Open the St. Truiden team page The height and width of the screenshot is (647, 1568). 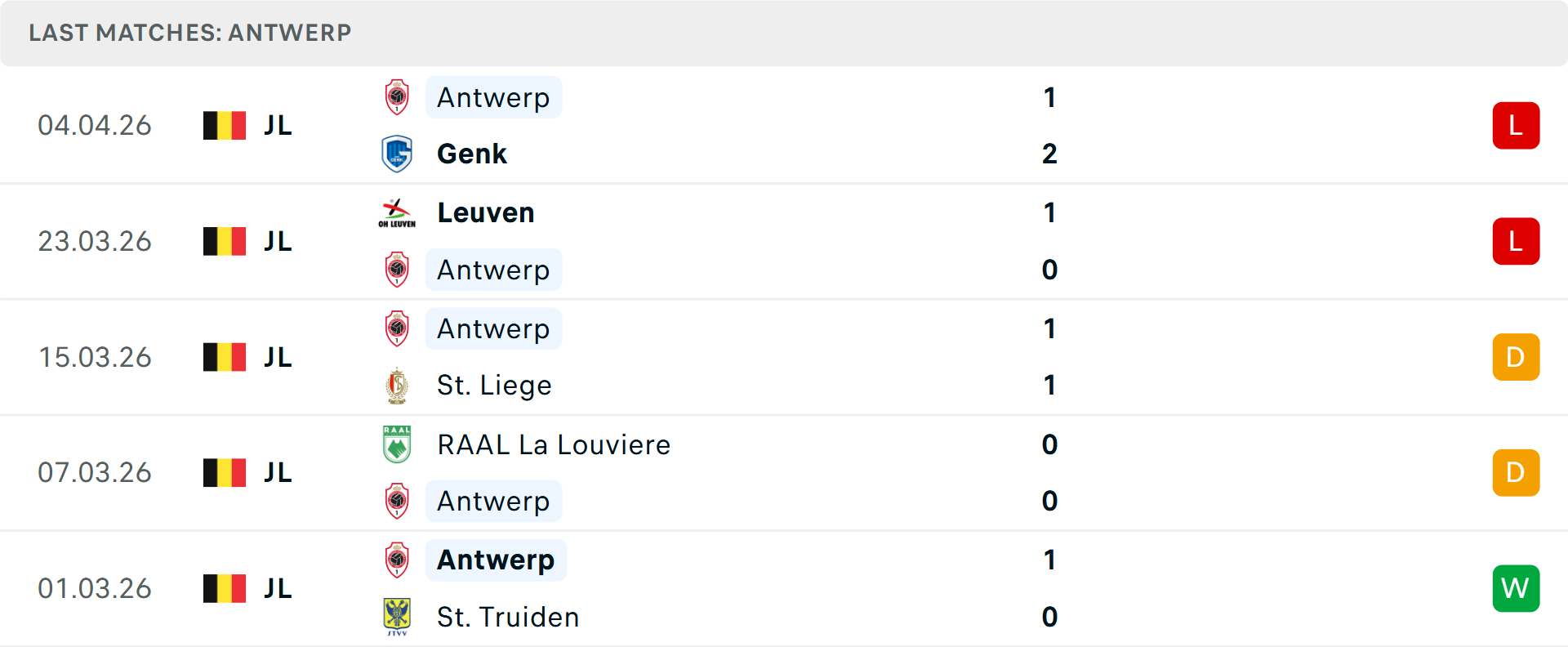[507, 617]
